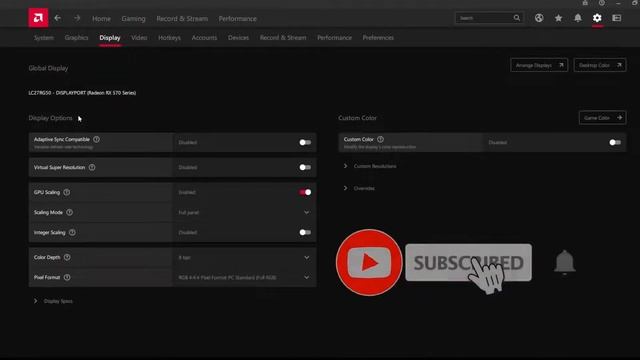Expand Display Specs section
Screen dimensions: 640x360
[53, 301]
